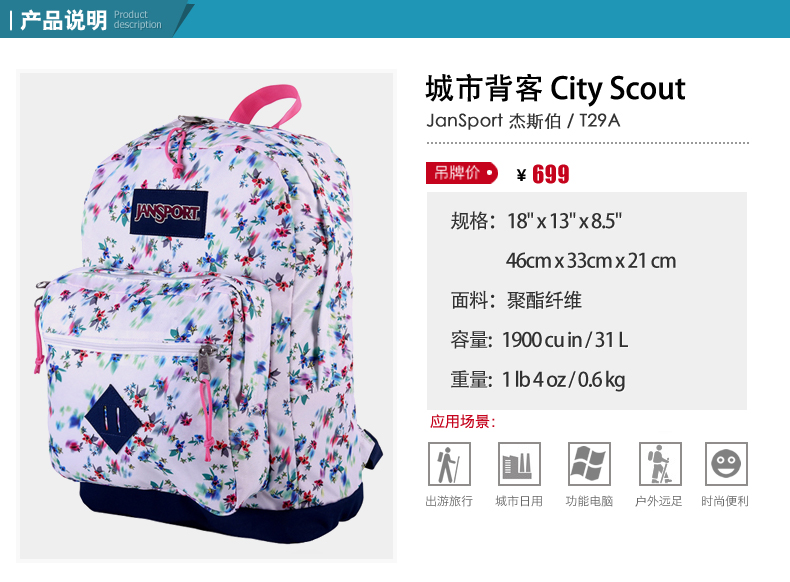Click the 户外远足 backpacker icon

click(660, 464)
